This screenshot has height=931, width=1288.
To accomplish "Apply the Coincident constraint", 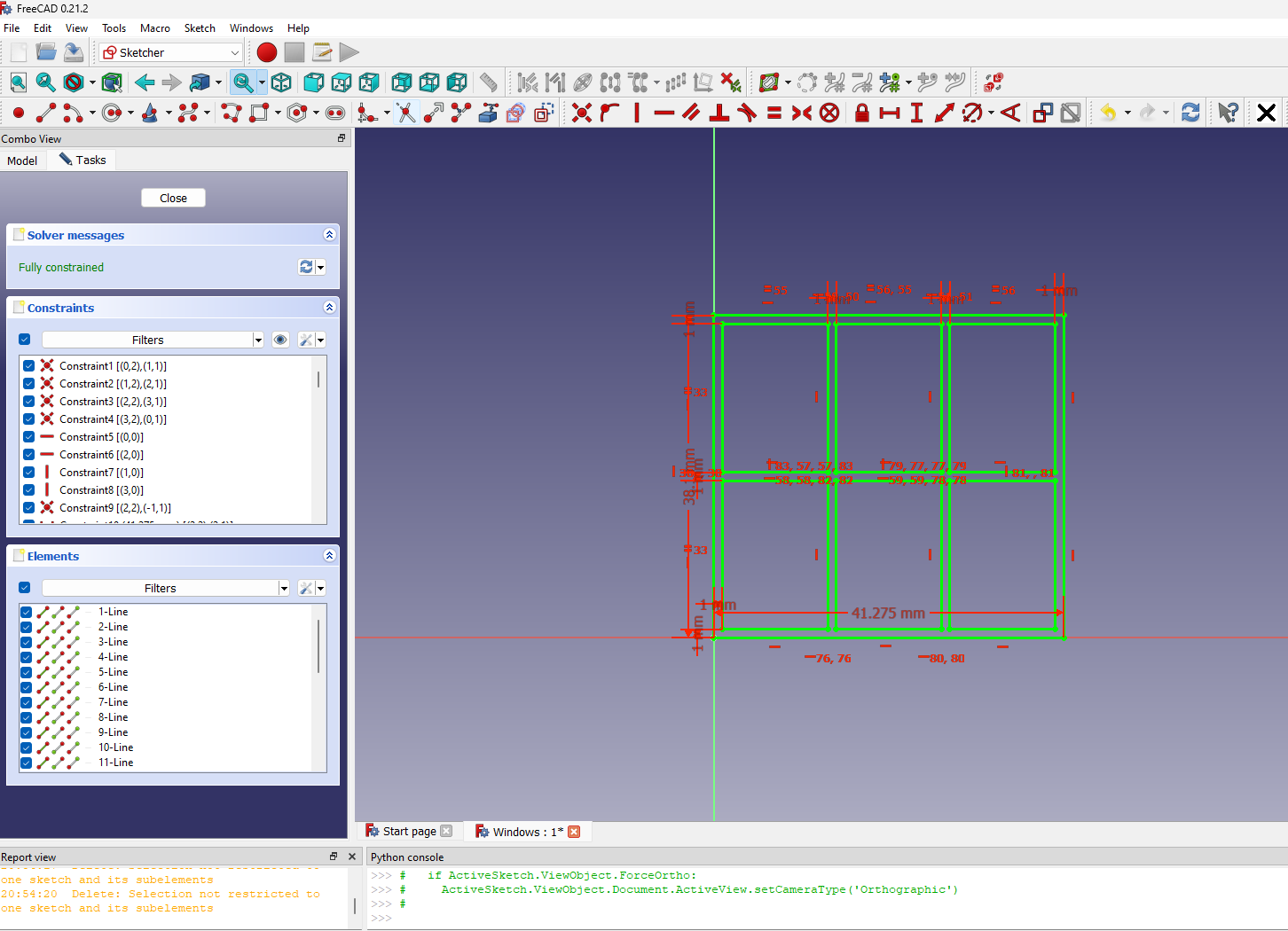I will [x=582, y=113].
